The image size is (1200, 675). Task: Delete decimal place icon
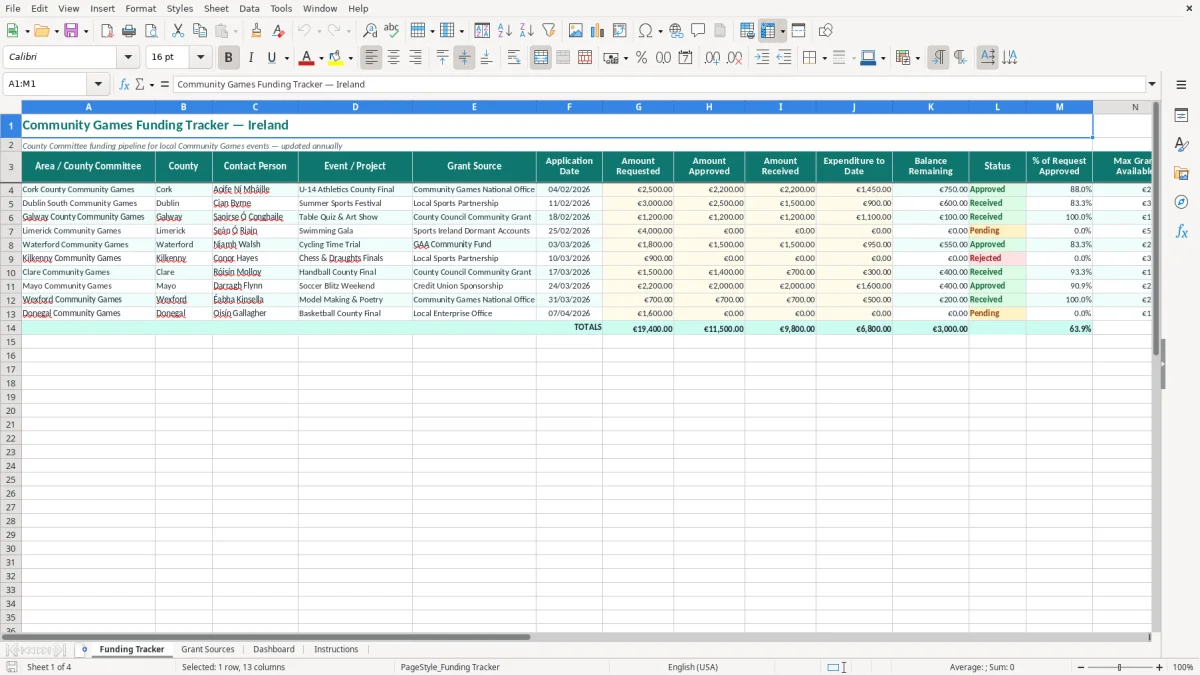tap(735, 58)
